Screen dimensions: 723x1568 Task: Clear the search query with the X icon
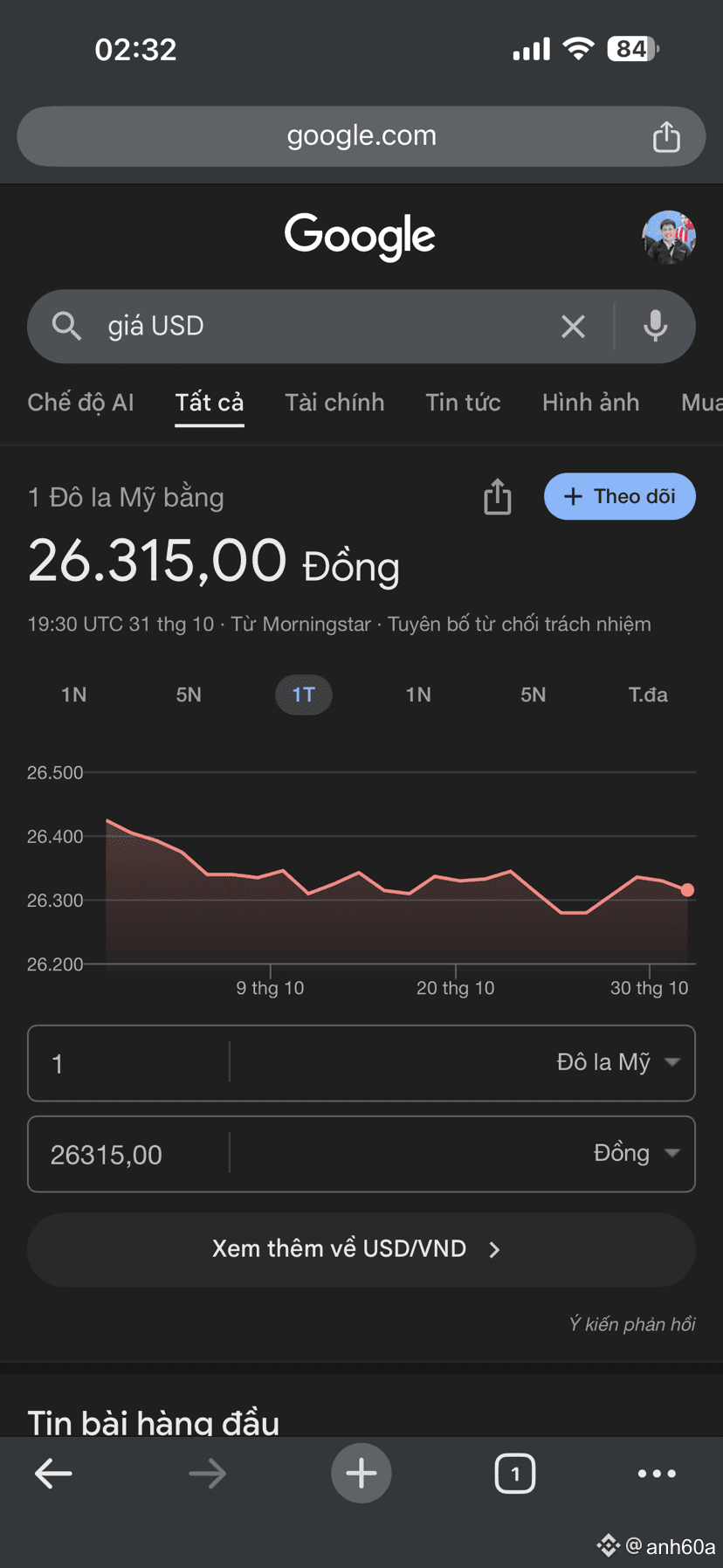point(573,327)
